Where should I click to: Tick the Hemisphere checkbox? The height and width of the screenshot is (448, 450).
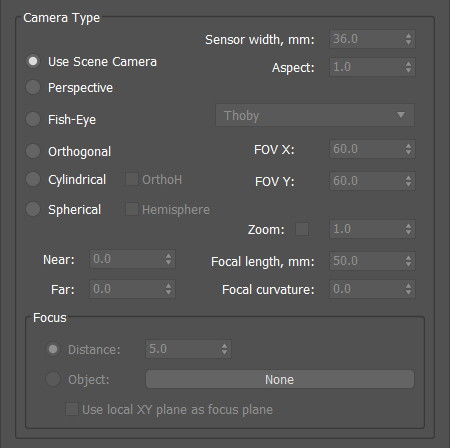(x=132, y=209)
